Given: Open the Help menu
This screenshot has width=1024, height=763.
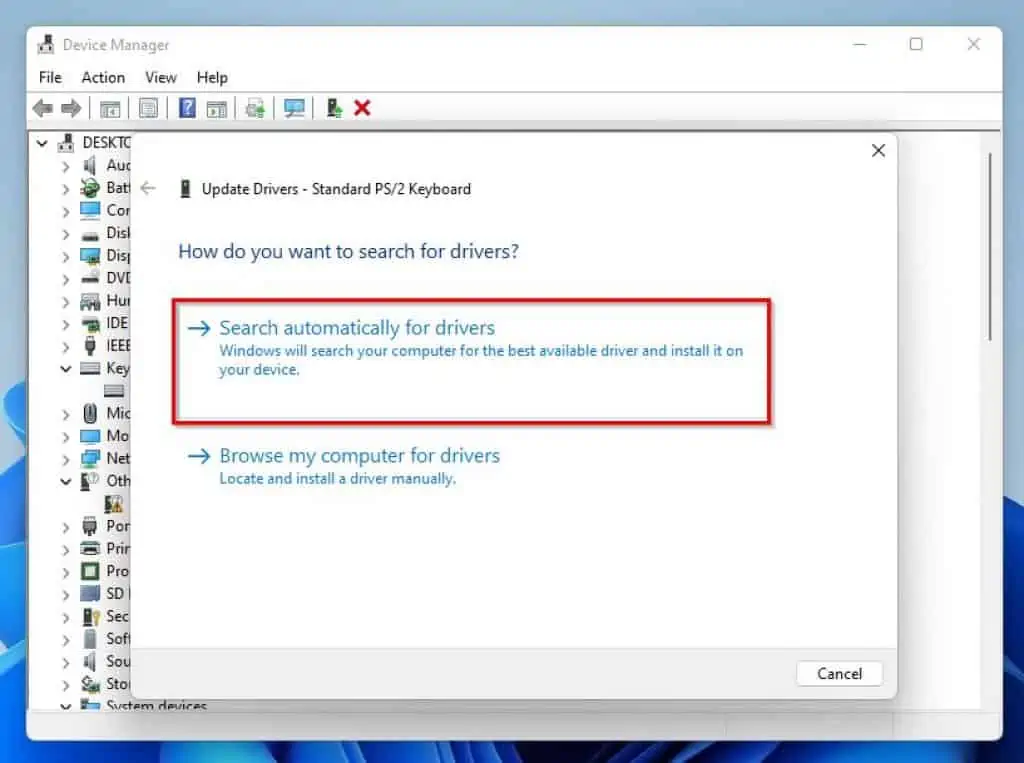Looking at the screenshot, I should [x=212, y=77].
